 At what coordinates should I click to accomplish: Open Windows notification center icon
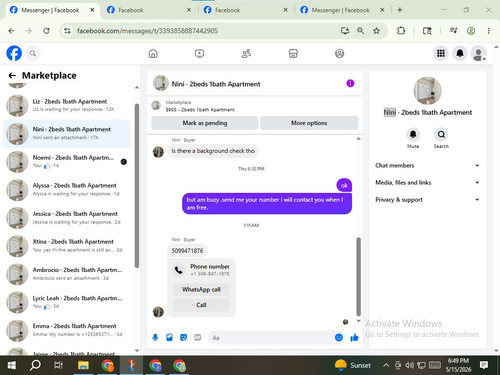pos(484,365)
